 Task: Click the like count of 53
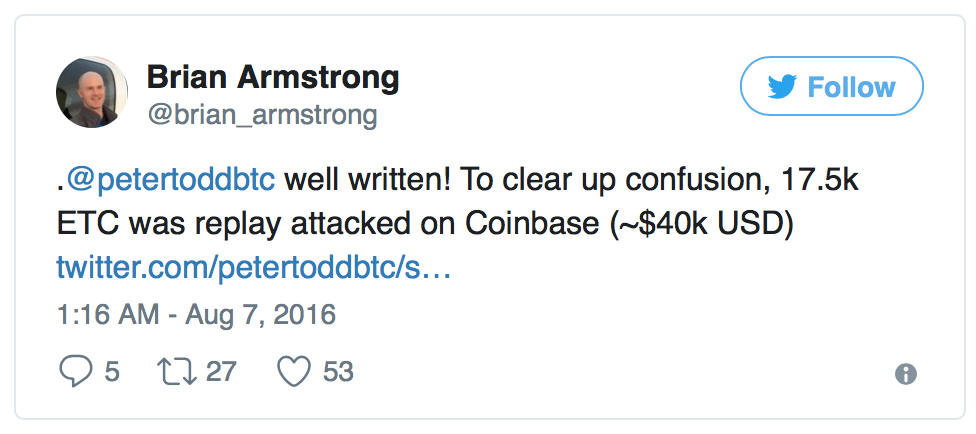(339, 372)
